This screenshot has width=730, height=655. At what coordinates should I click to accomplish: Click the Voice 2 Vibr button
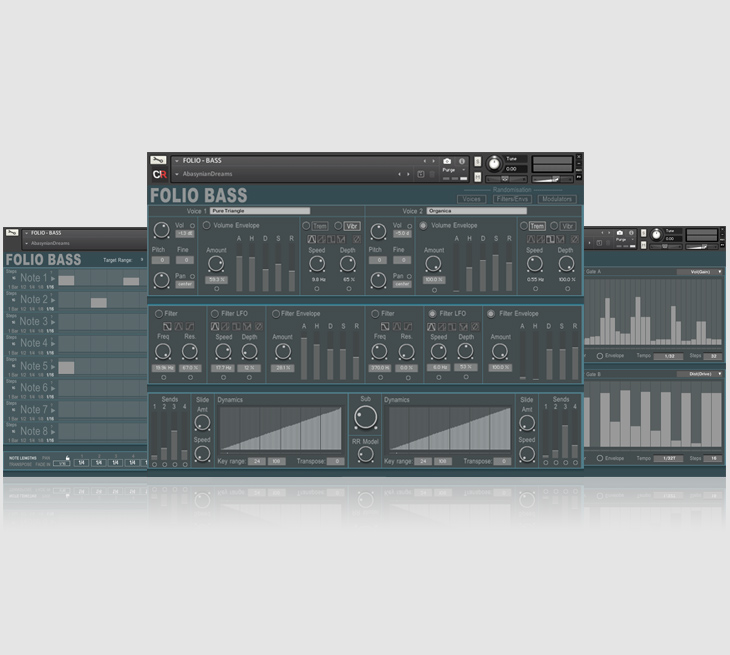tap(568, 226)
